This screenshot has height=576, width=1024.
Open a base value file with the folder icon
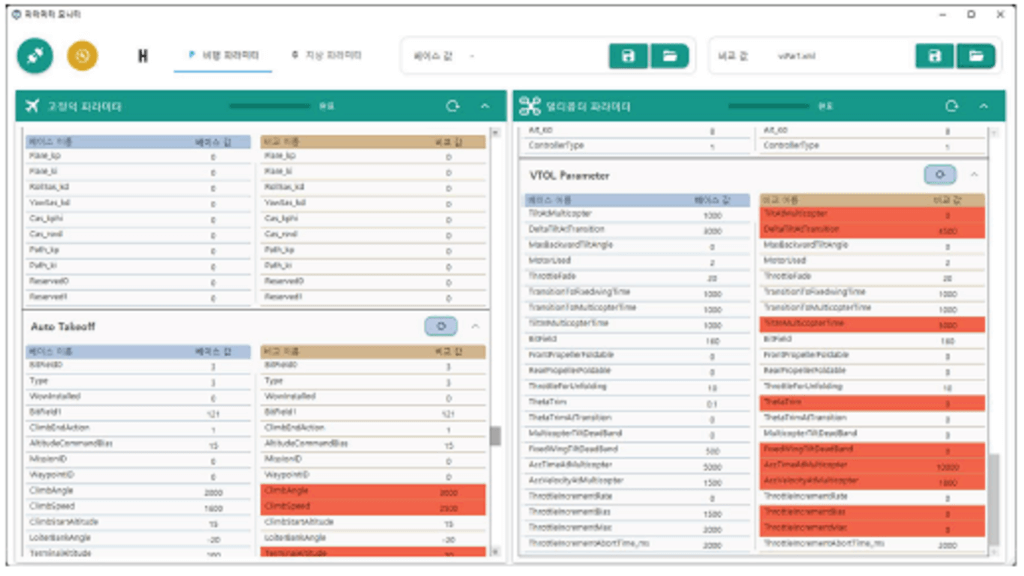(x=669, y=56)
